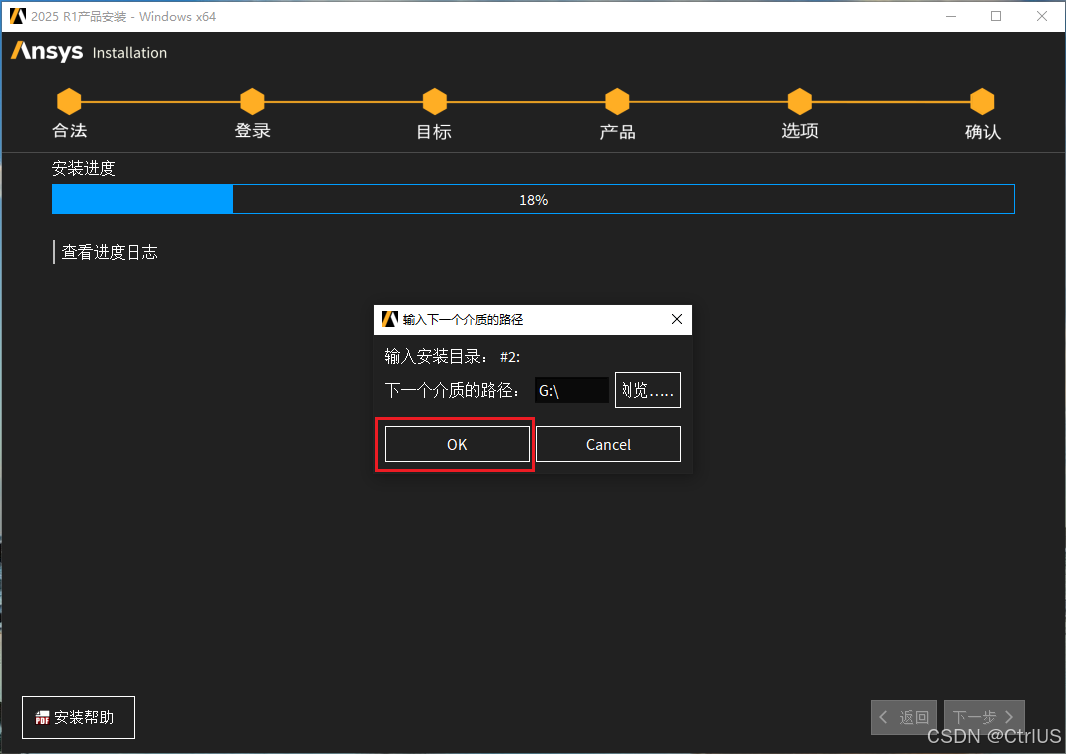This screenshot has width=1066, height=754.
Task: Maximize the 2025 R1 installer window
Action: click(996, 16)
